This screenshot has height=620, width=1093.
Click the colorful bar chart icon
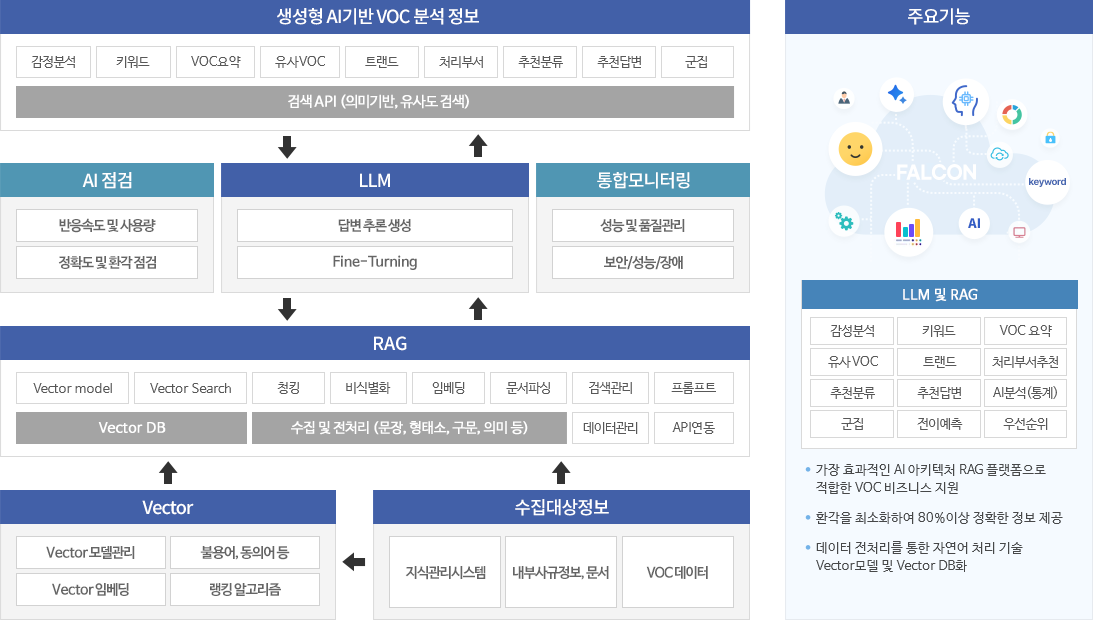tap(908, 232)
